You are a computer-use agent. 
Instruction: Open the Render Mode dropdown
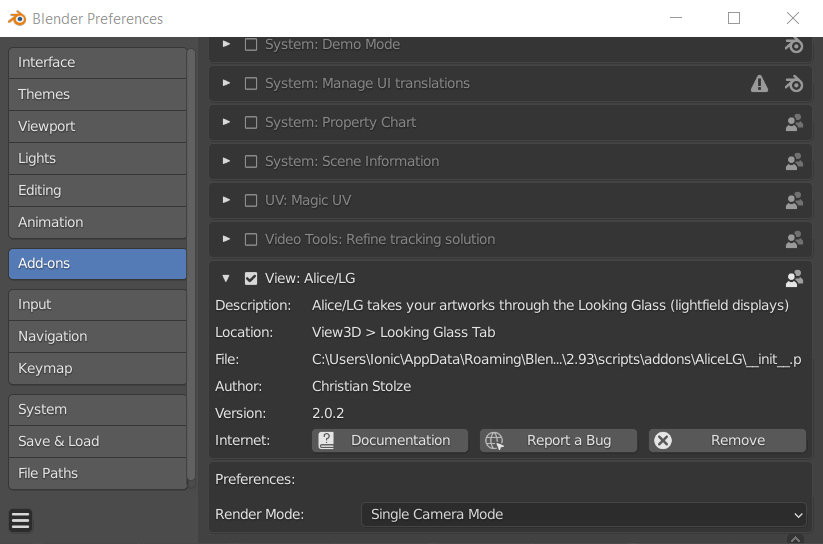[x=583, y=514]
